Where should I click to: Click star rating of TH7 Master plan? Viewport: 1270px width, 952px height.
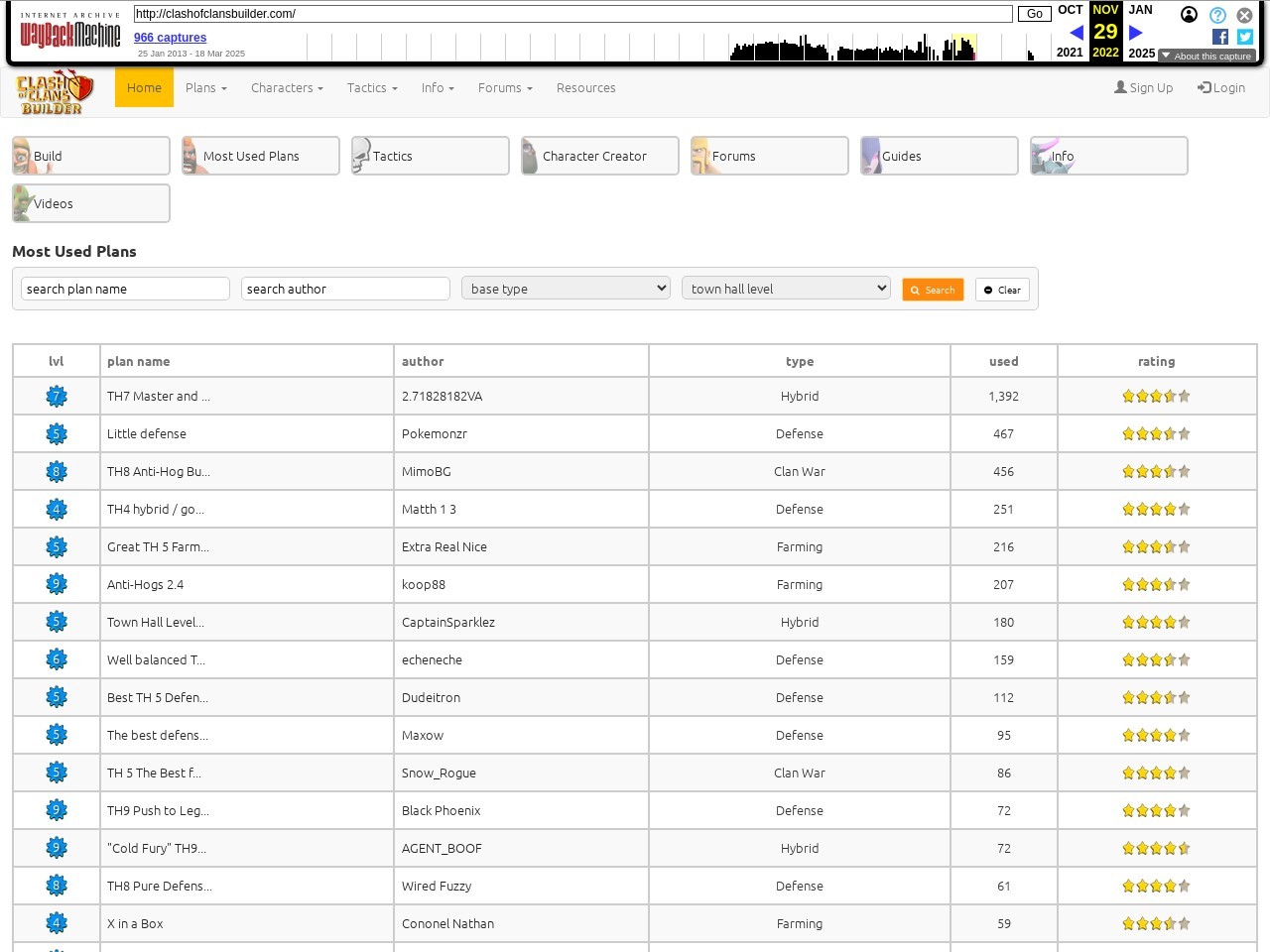[x=1156, y=397]
